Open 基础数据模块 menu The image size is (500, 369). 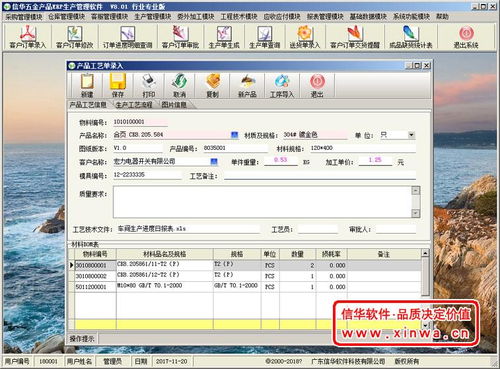coord(368,16)
